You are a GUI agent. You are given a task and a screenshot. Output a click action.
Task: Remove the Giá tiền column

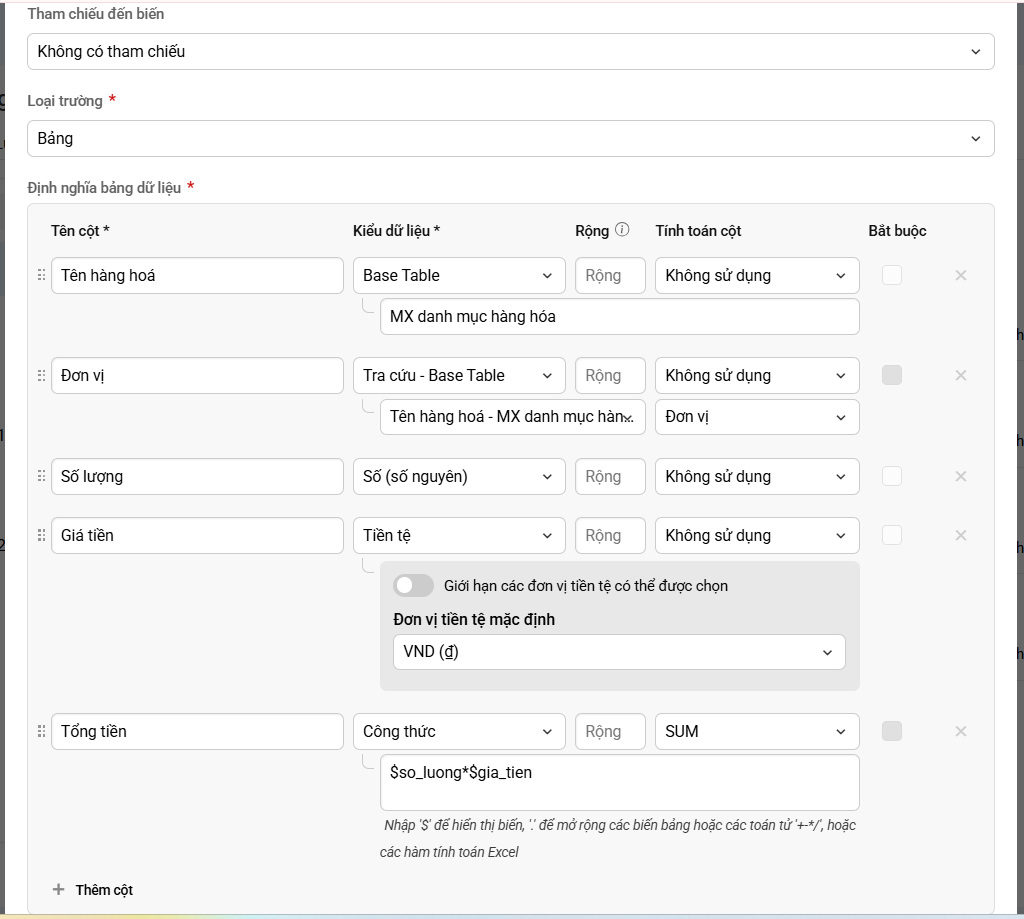(x=961, y=535)
